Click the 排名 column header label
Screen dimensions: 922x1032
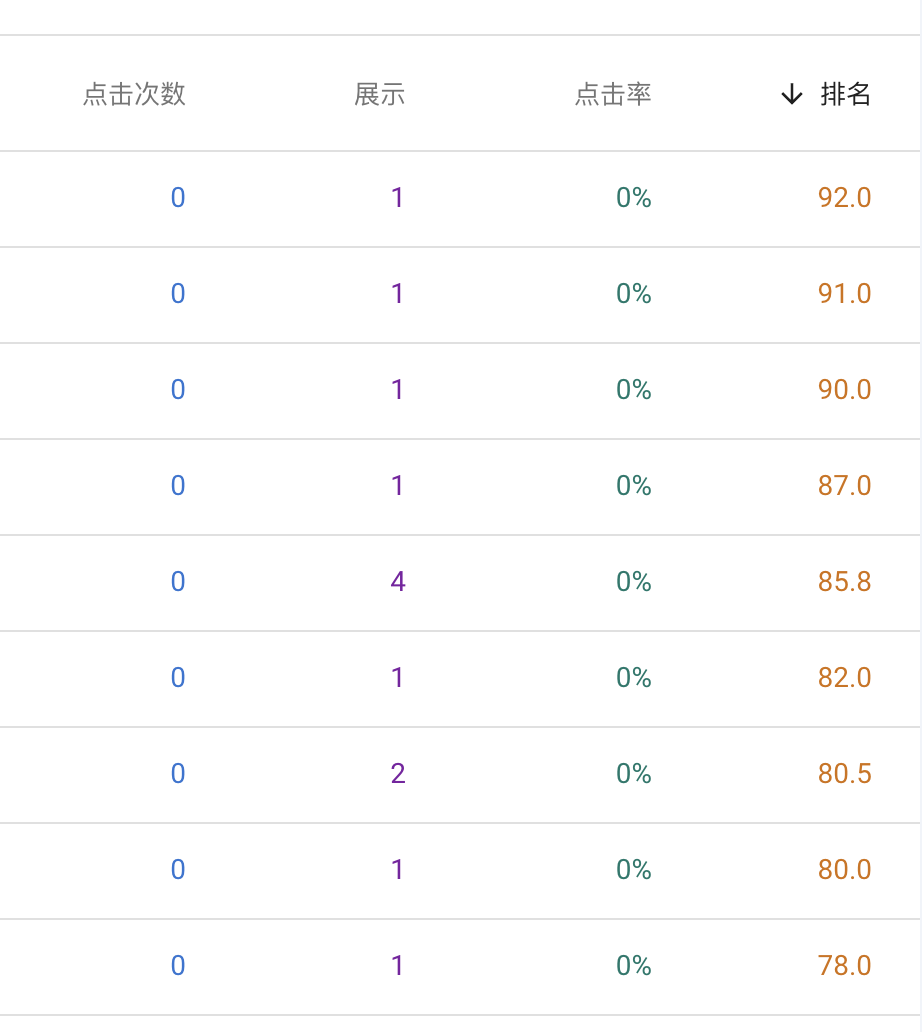click(x=845, y=94)
